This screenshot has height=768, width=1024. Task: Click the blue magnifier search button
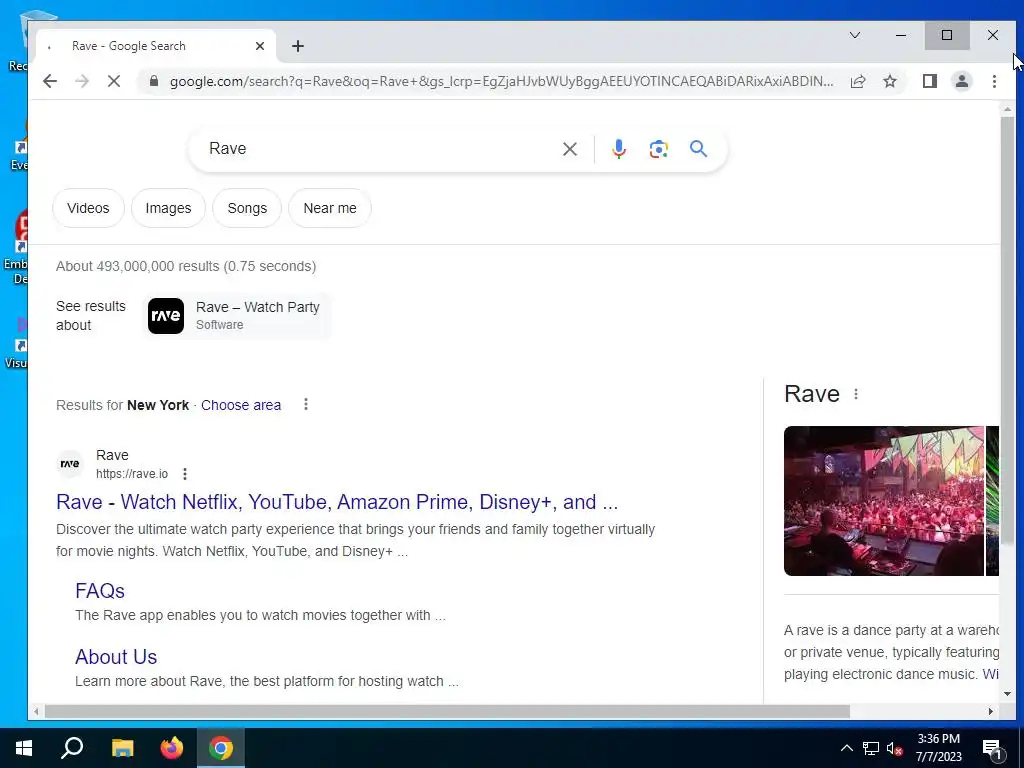click(698, 149)
